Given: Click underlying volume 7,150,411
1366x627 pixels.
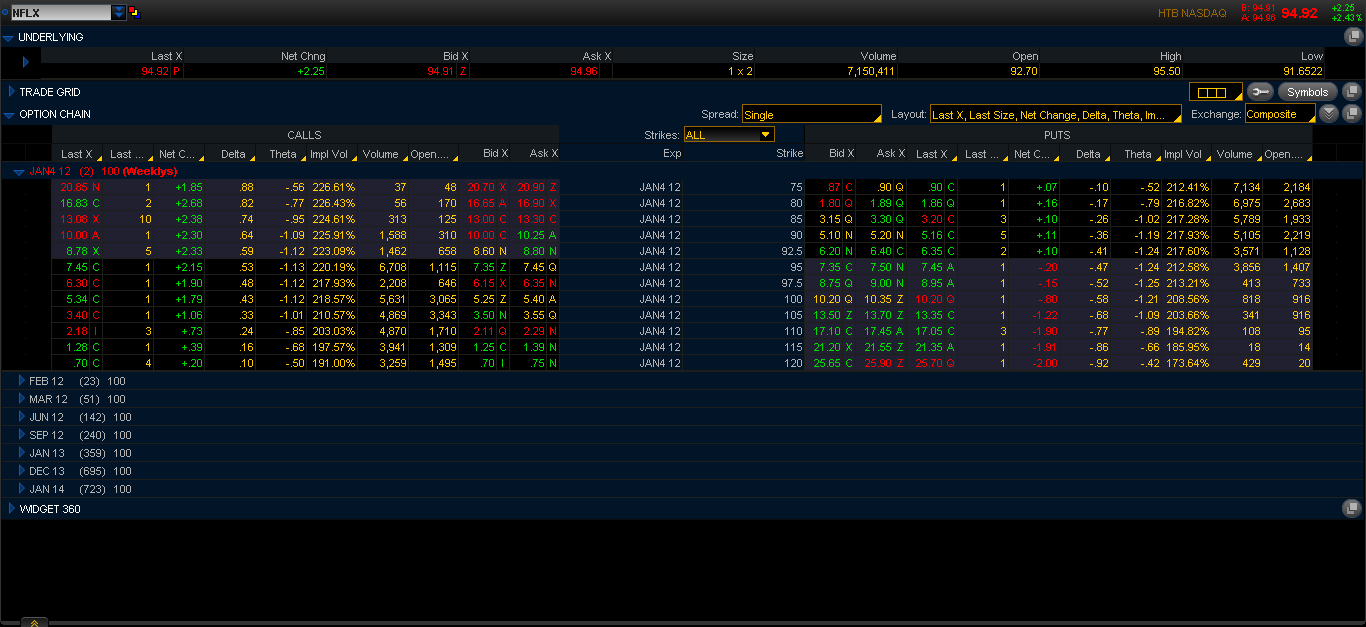Looking at the screenshot, I should [x=871, y=71].
